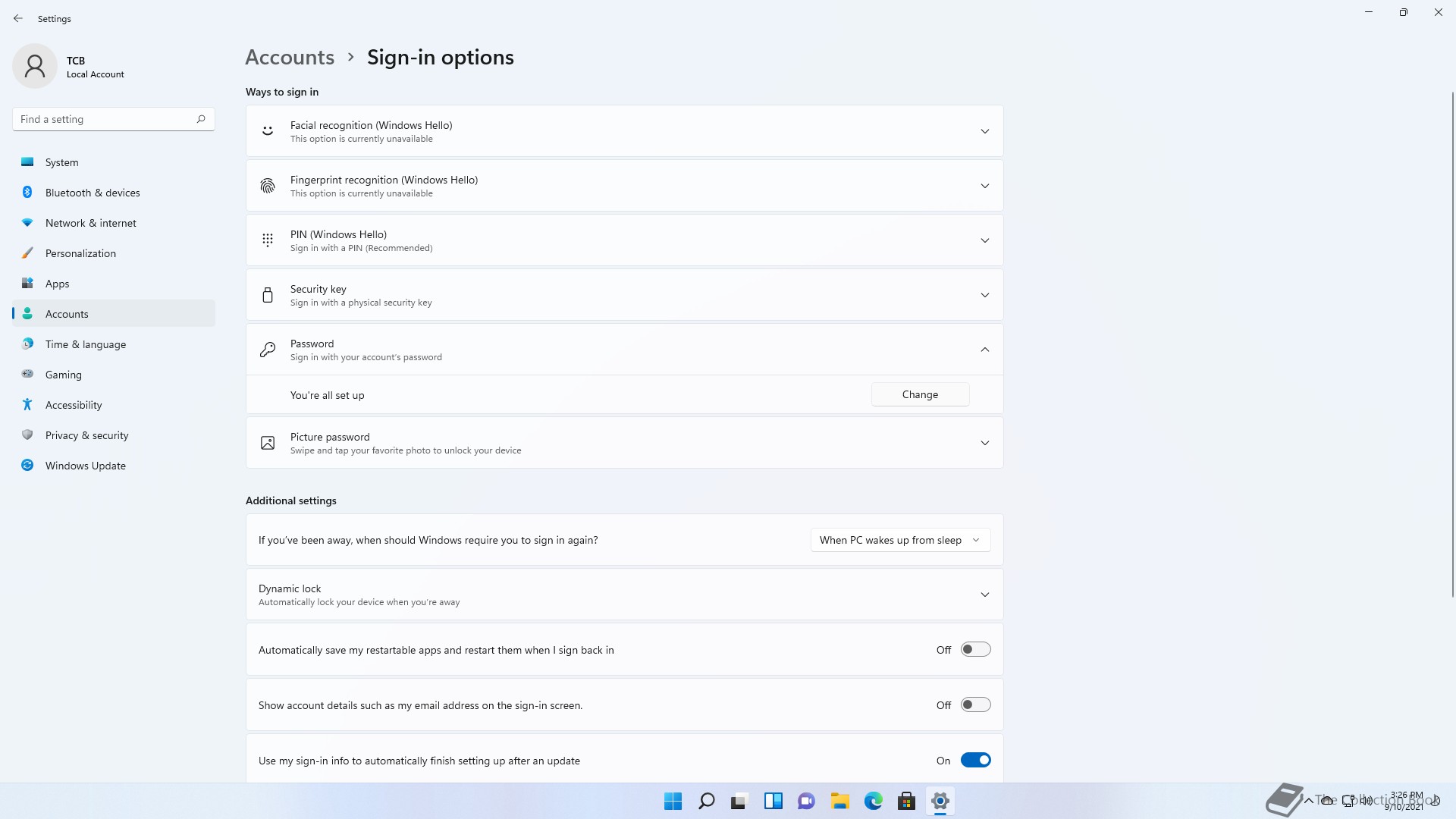Click the Change password button

[920, 394]
